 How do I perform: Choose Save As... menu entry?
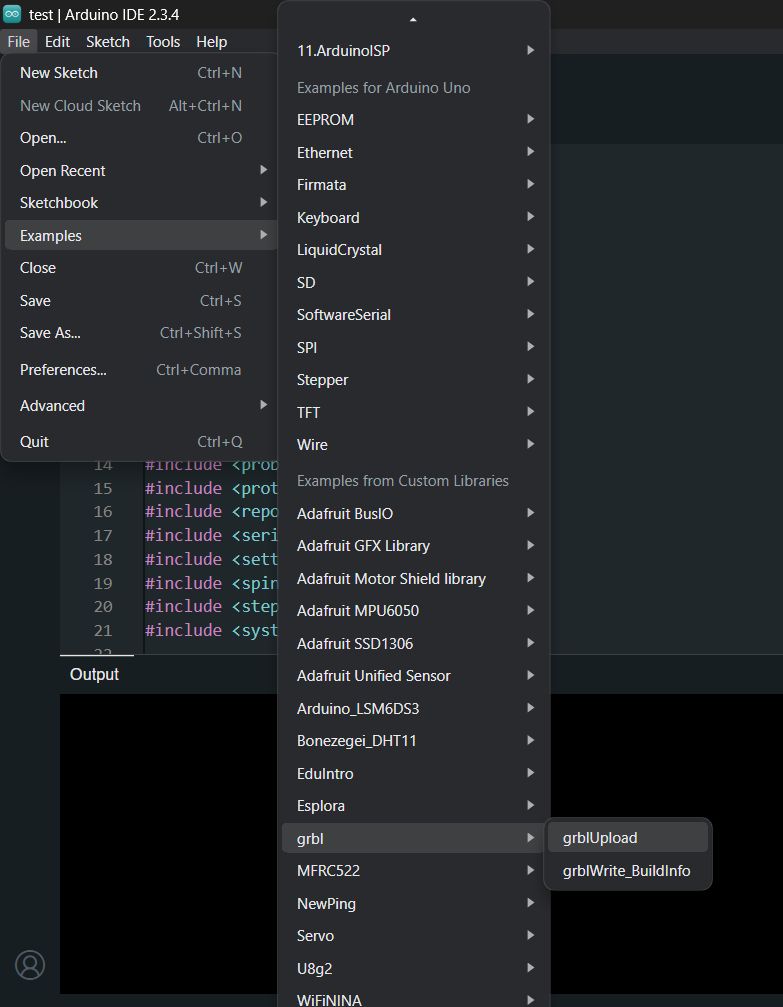pyautogui.click(x=141, y=332)
